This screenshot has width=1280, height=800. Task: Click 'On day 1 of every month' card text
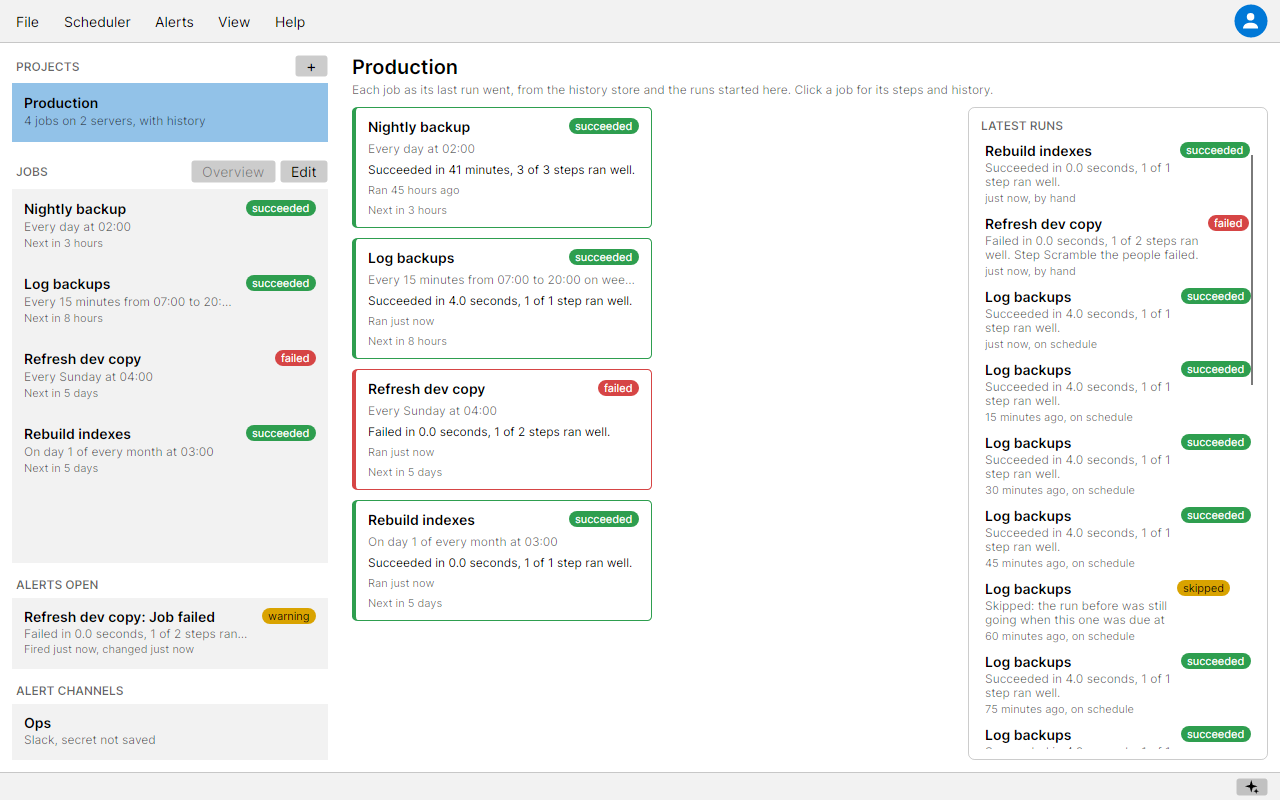coord(463,542)
